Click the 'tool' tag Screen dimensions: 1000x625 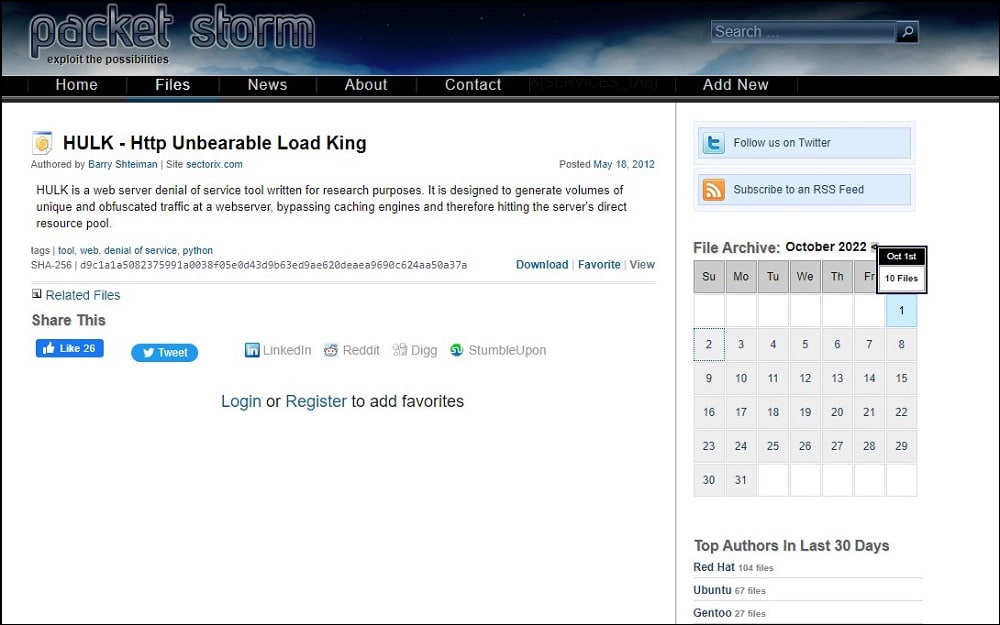click(x=66, y=251)
